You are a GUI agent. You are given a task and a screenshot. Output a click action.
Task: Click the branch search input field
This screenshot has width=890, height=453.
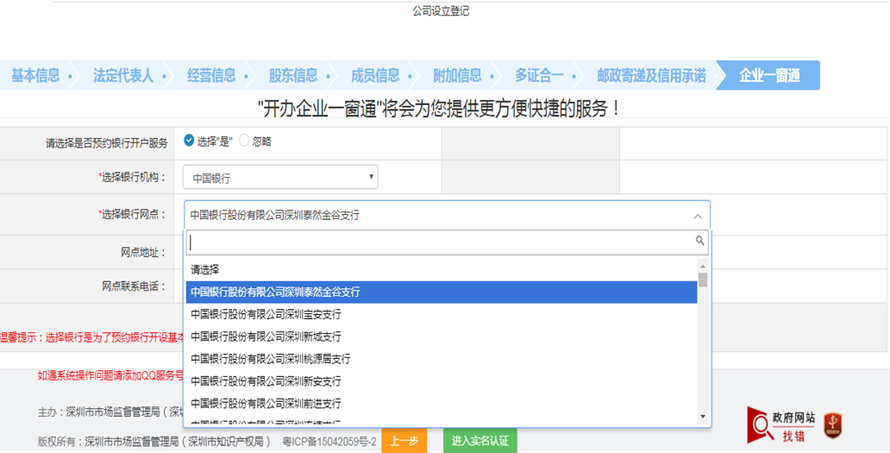tap(440, 241)
